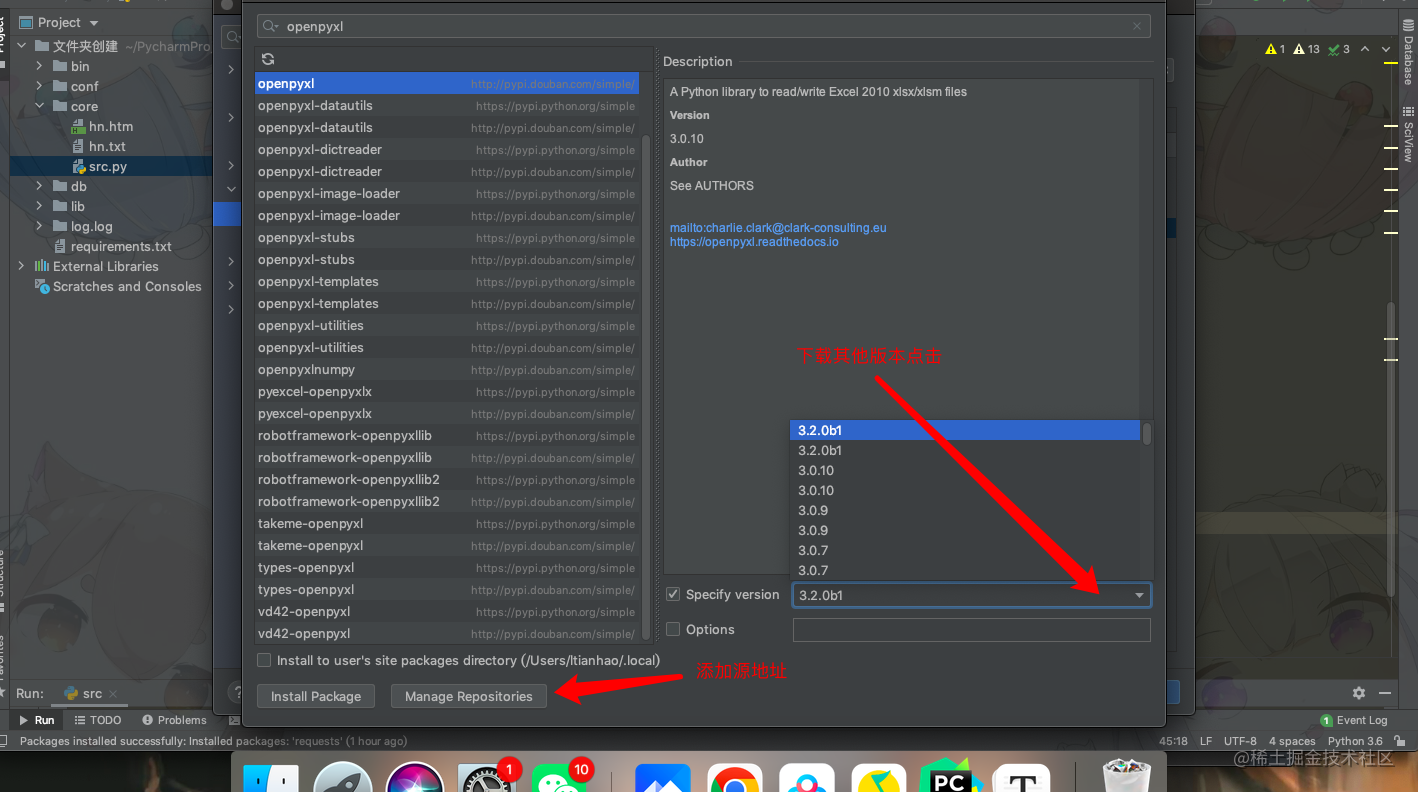Open Typora from the dock
1418x792 pixels.
1021,780
